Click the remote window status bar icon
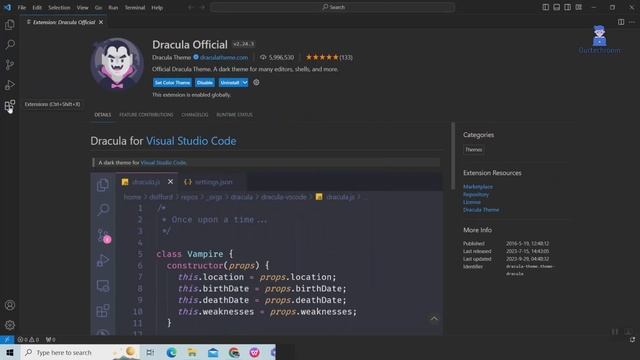 (7, 339)
